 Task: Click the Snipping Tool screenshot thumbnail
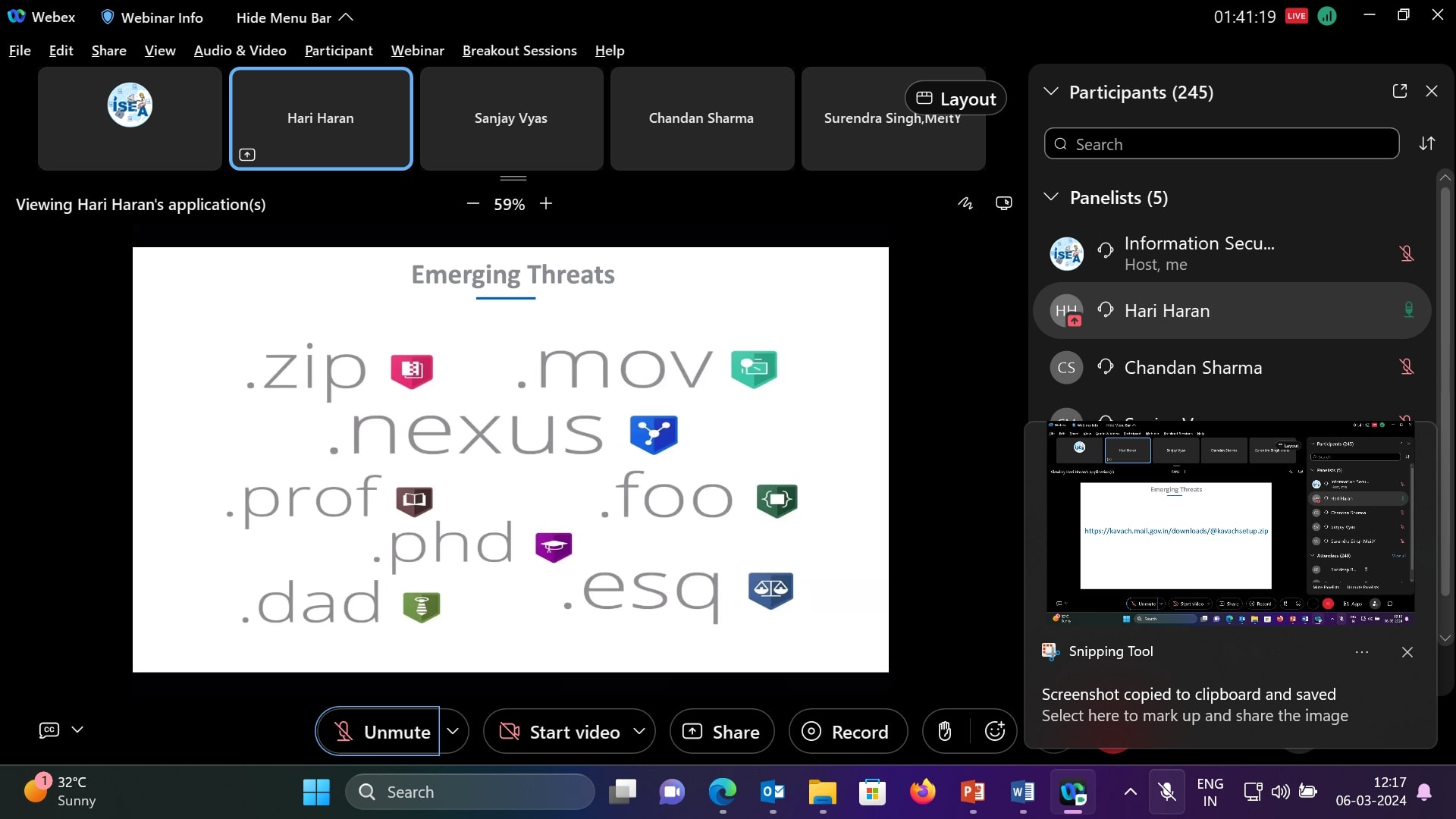1230,523
